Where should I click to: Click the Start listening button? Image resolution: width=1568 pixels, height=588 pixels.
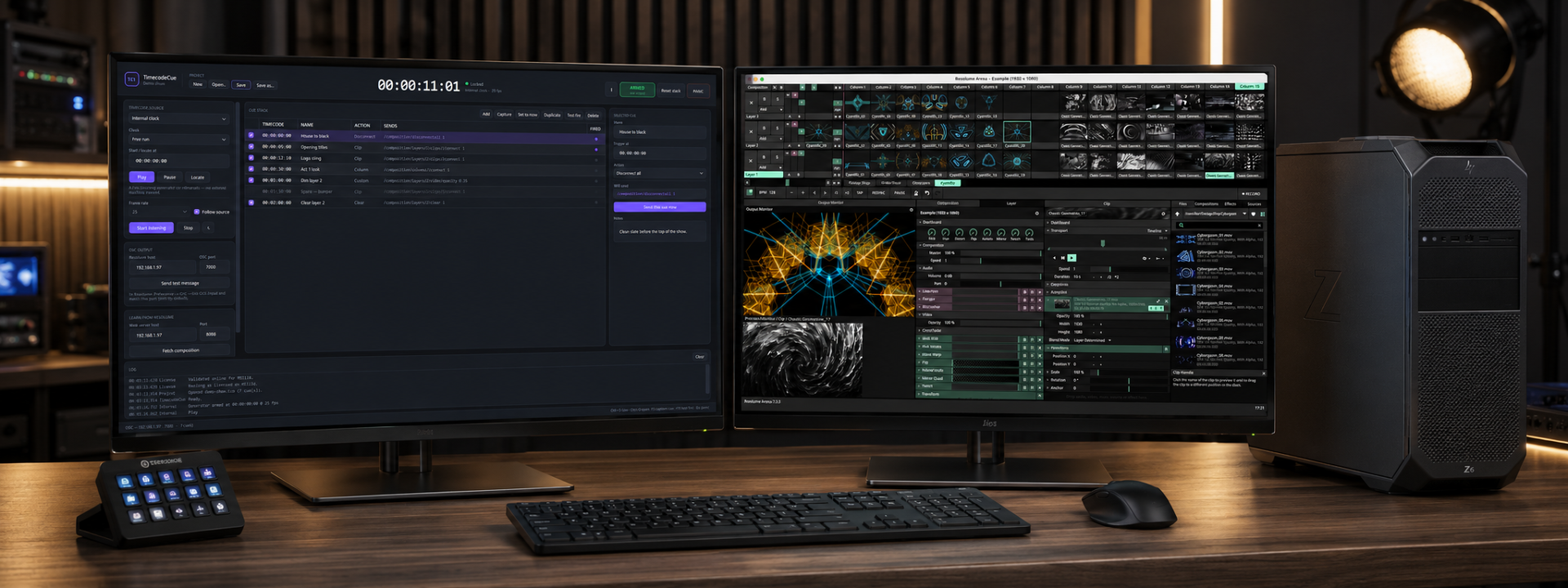coord(152,228)
